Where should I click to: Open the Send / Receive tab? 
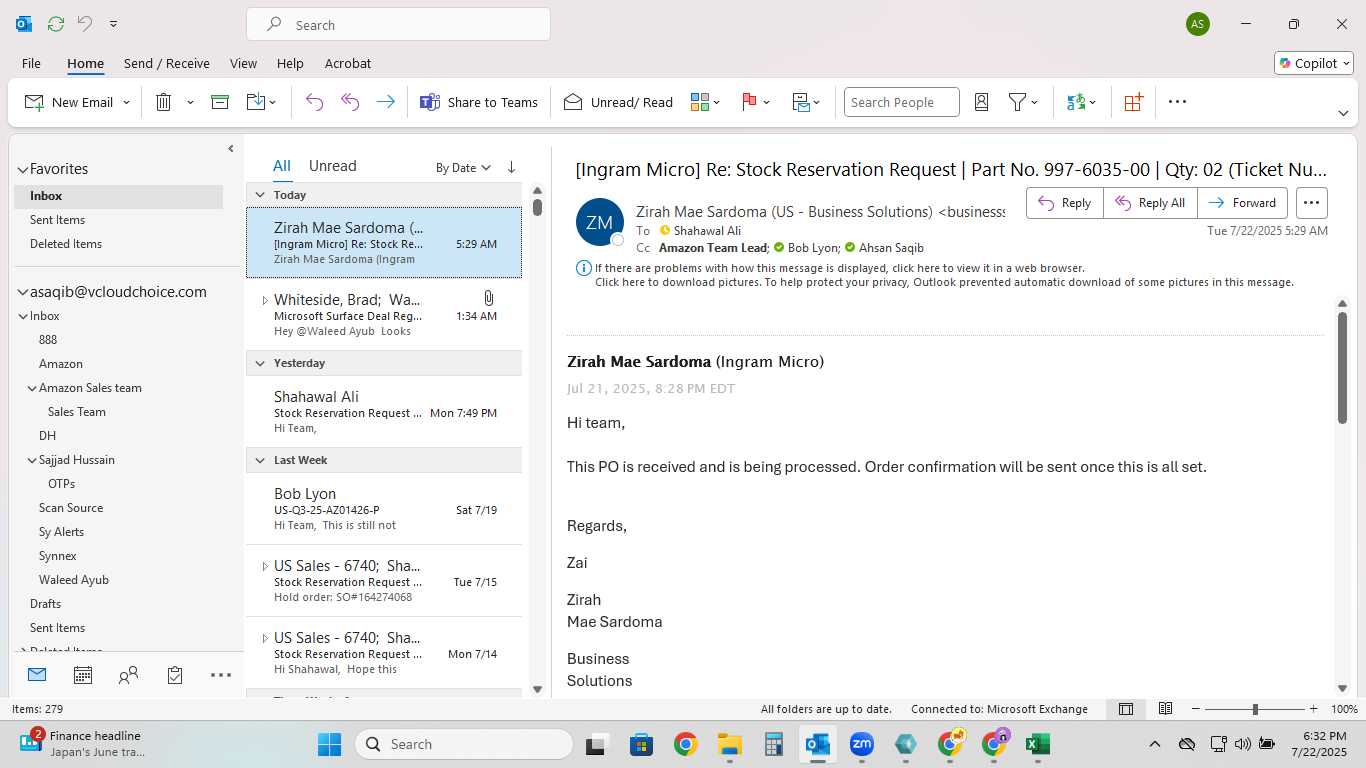point(167,63)
